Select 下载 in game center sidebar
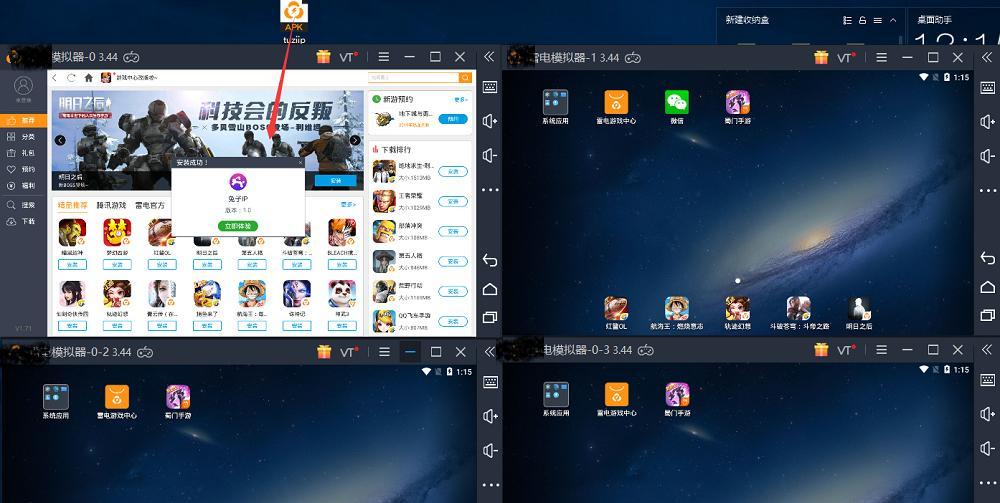The image size is (1000, 503). pyautogui.click(x=24, y=222)
